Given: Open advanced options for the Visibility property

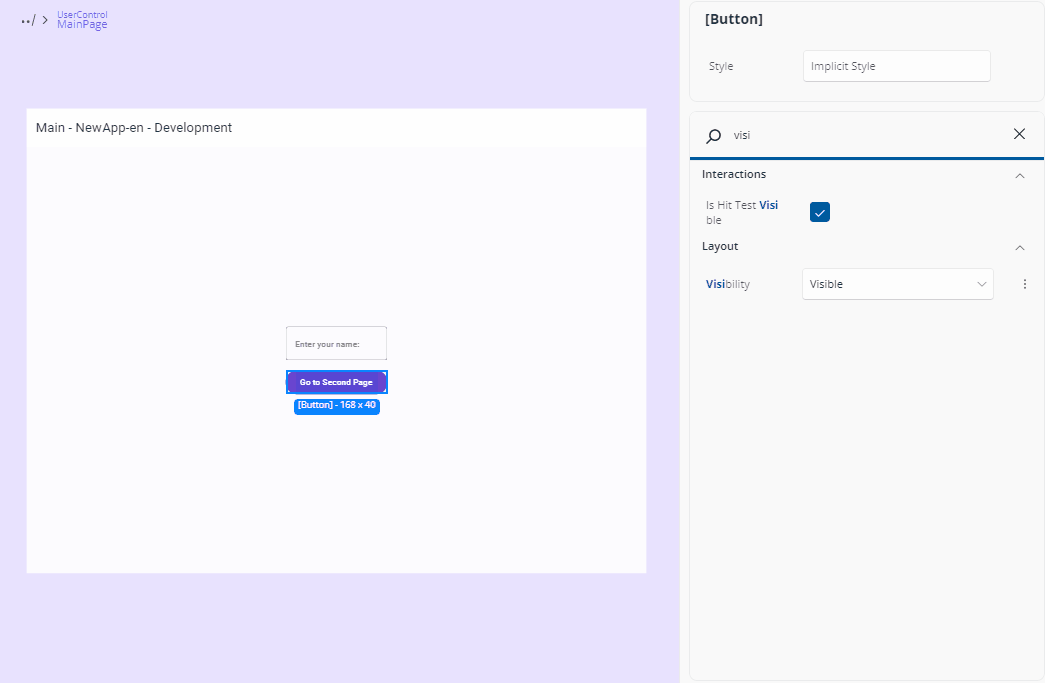Looking at the screenshot, I should [x=1024, y=284].
